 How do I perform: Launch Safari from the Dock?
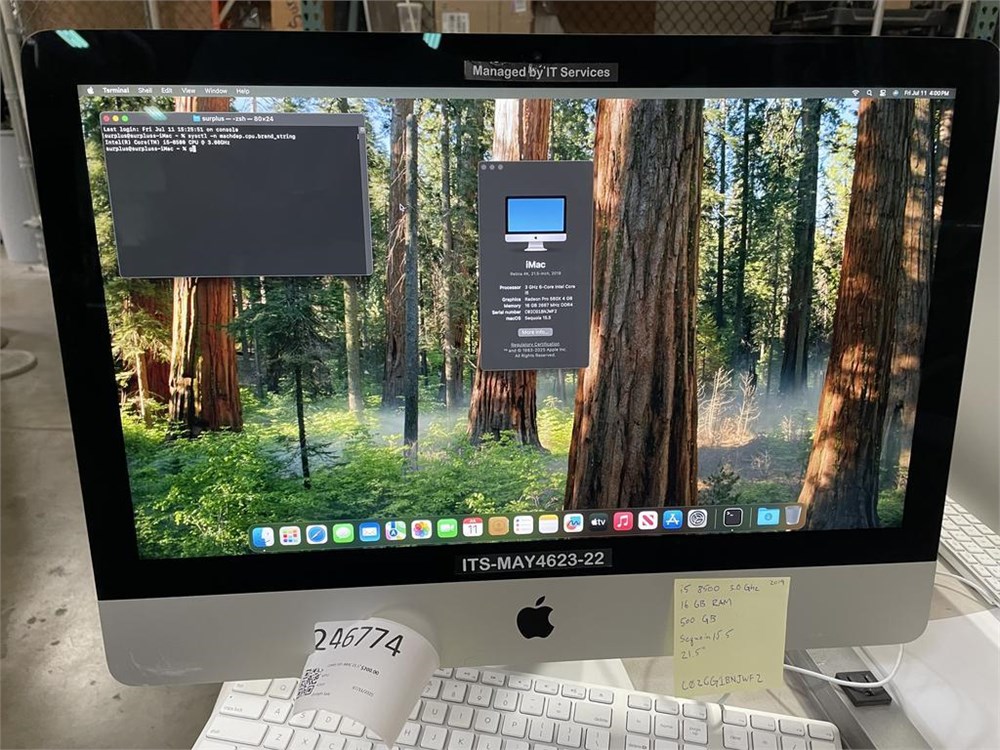tap(316, 534)
